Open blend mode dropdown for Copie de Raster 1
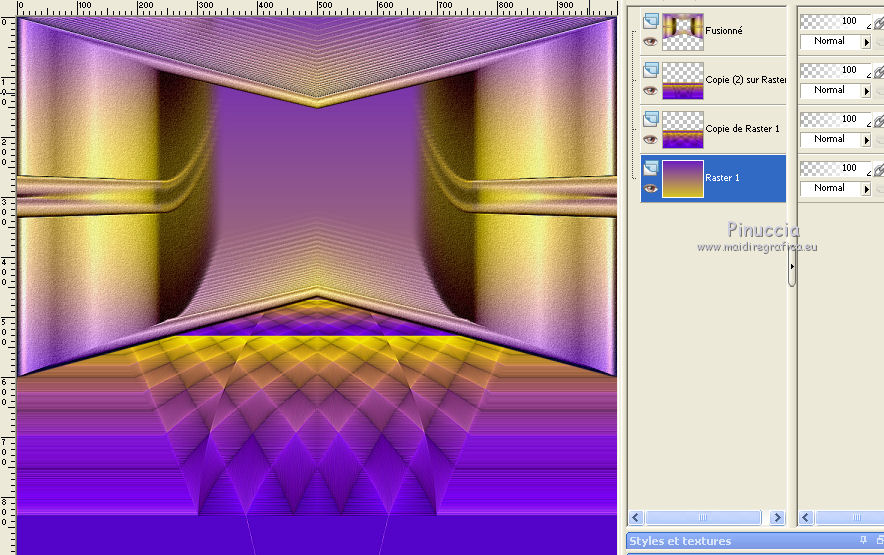884x555 pixels. (866, 140)
